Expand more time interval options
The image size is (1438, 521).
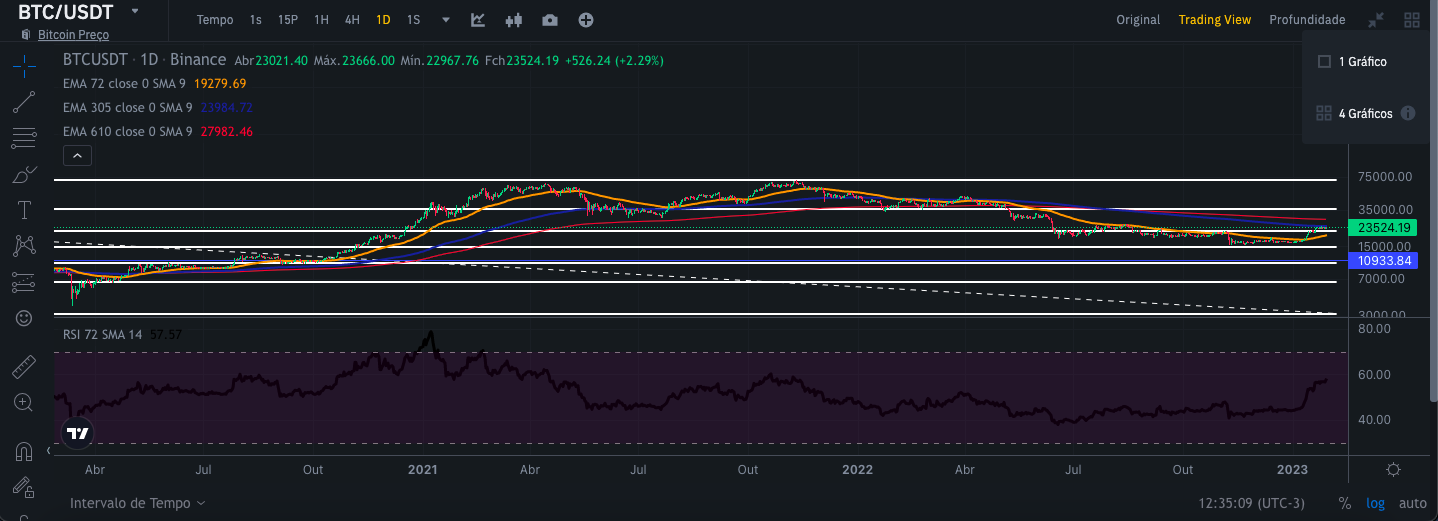(446, 20)
